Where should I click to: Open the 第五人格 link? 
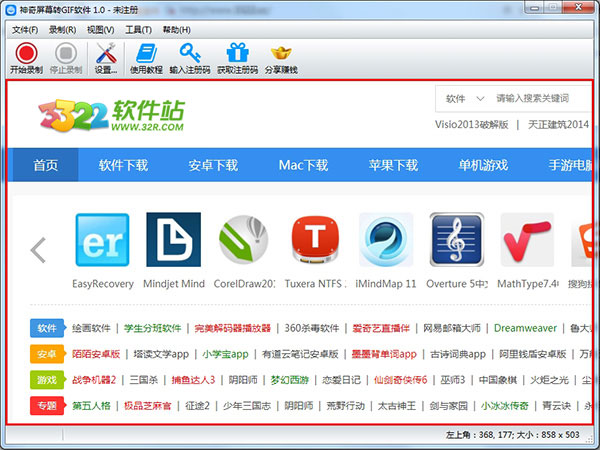pyautogui.click(x=91, y=406)
